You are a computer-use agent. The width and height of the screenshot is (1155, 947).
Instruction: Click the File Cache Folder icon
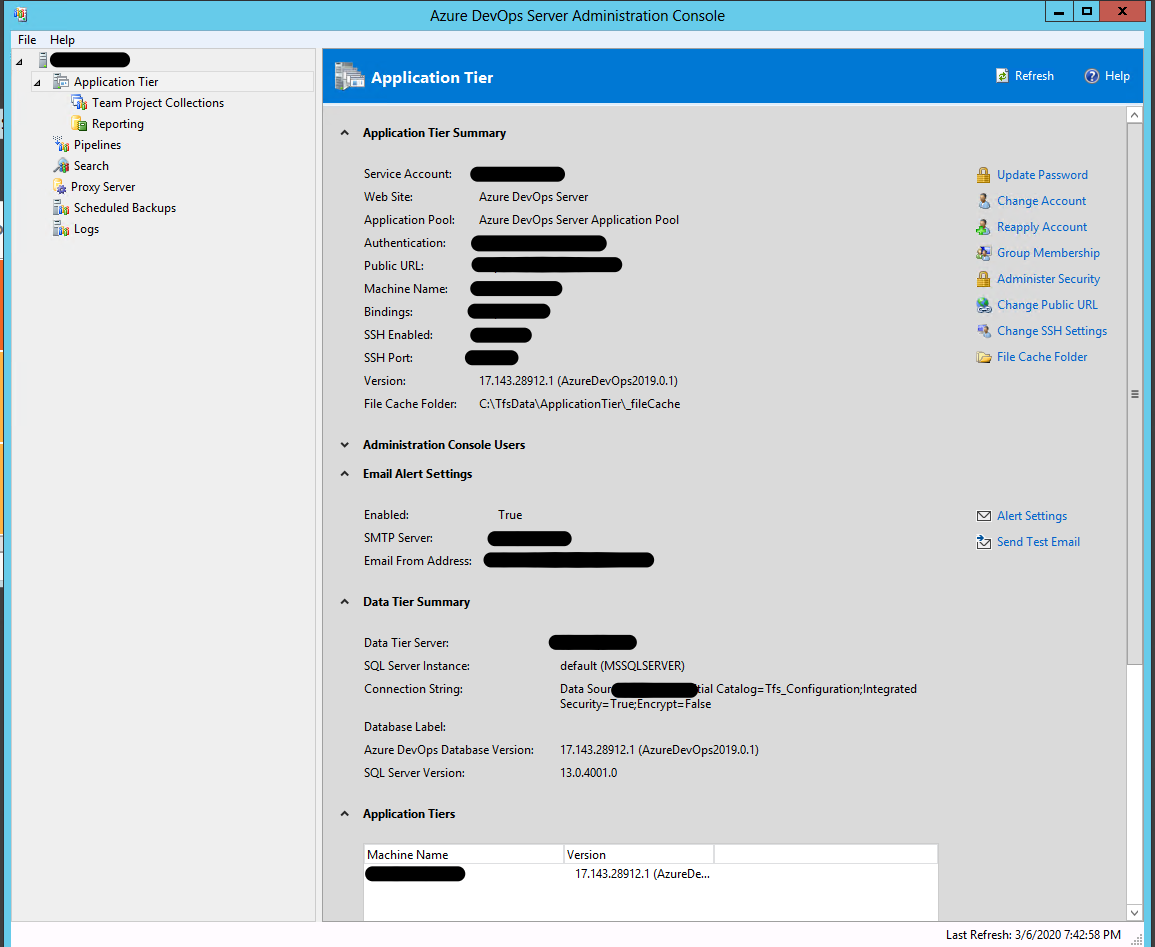tap(984, 357)
